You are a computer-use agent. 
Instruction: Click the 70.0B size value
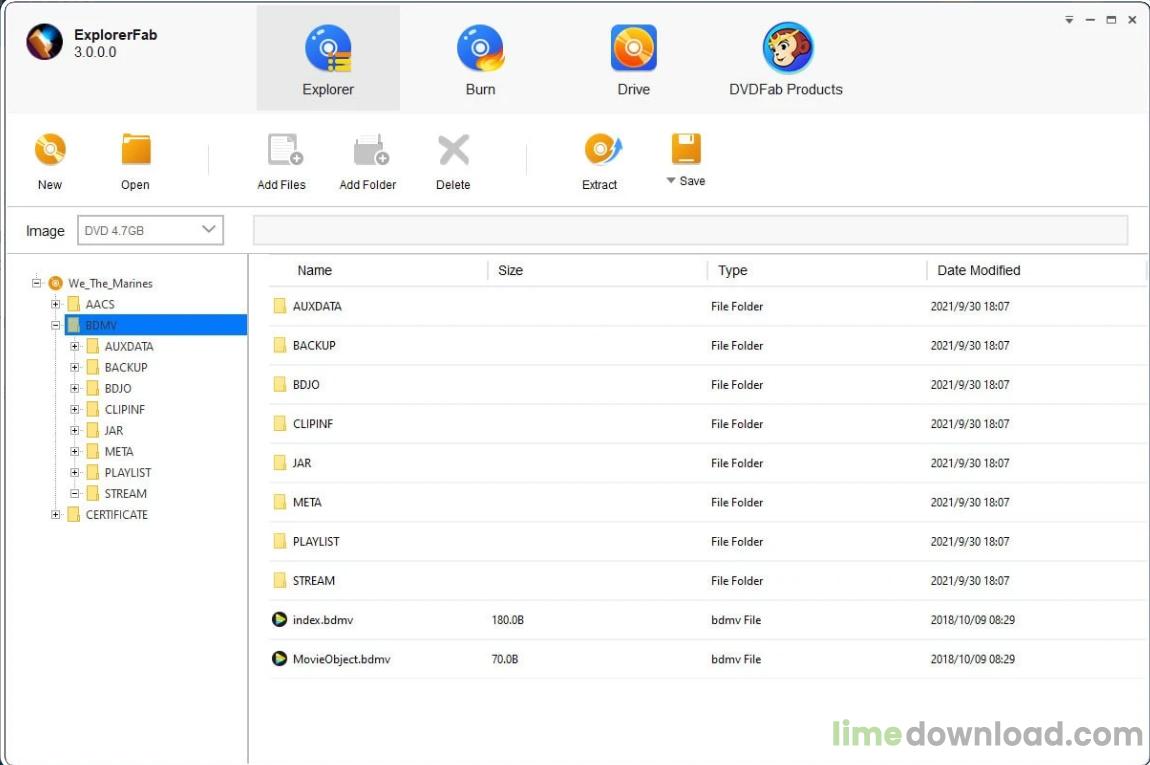[x=505, y=659]
